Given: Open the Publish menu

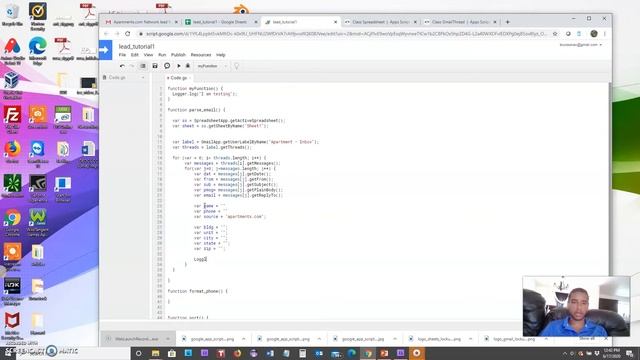Looking at the screenshot, I should tap(178, 55).
